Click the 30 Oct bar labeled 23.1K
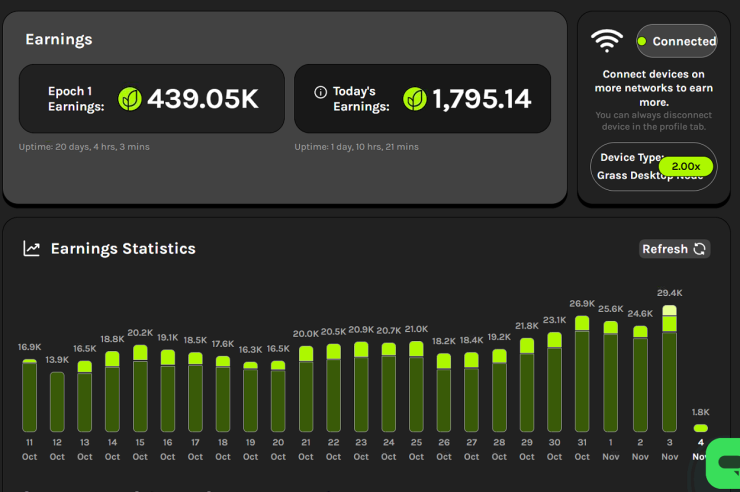Screen dimensions: 740x492 click(555, 382)
